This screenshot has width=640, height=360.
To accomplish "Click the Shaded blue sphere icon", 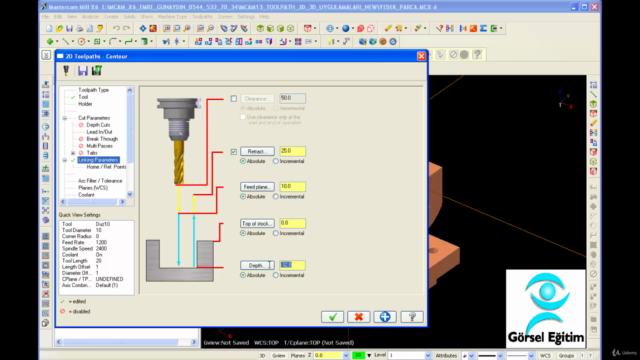I will click(x=346, y=28).
